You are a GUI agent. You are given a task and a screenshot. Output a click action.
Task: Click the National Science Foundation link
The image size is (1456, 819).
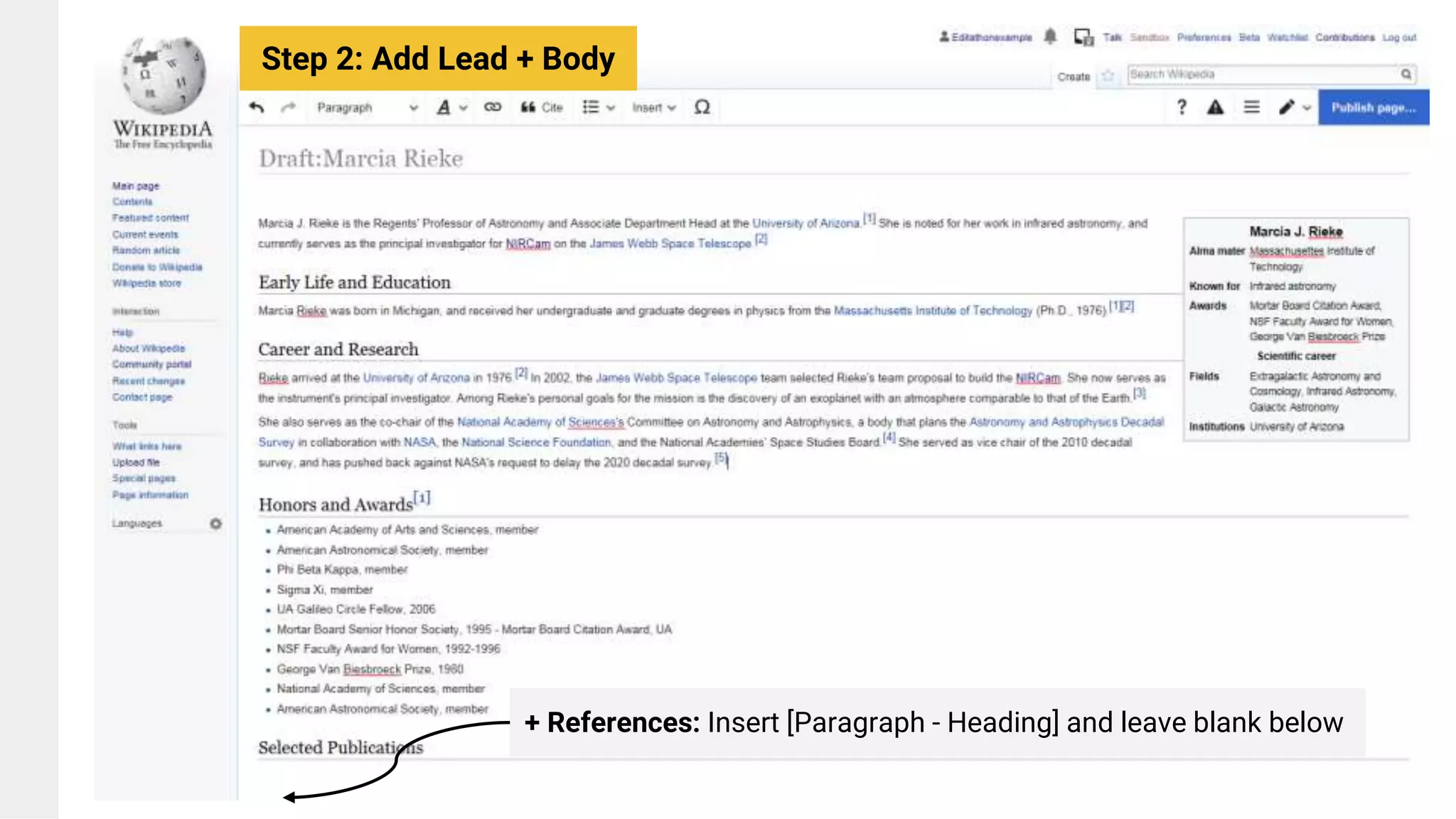537,442
